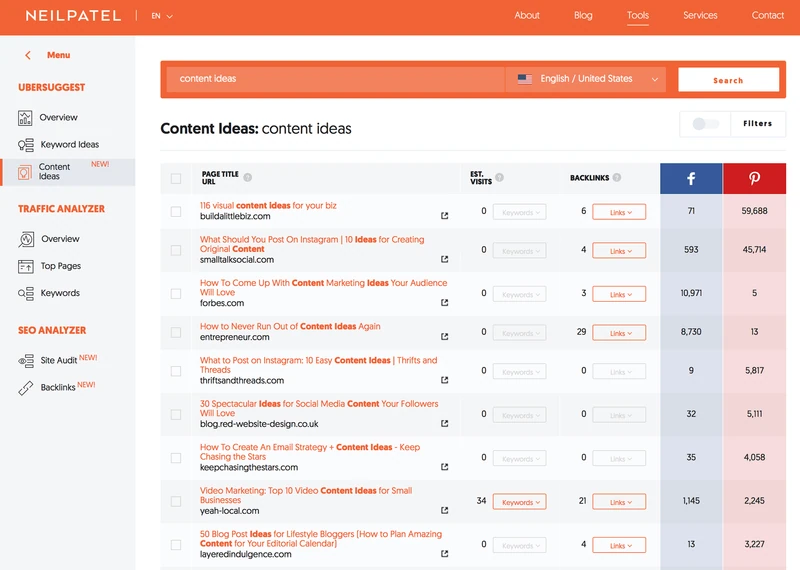Open entrepreneur.com external link icon
800x570 pixels.
[x=444, y=336]
